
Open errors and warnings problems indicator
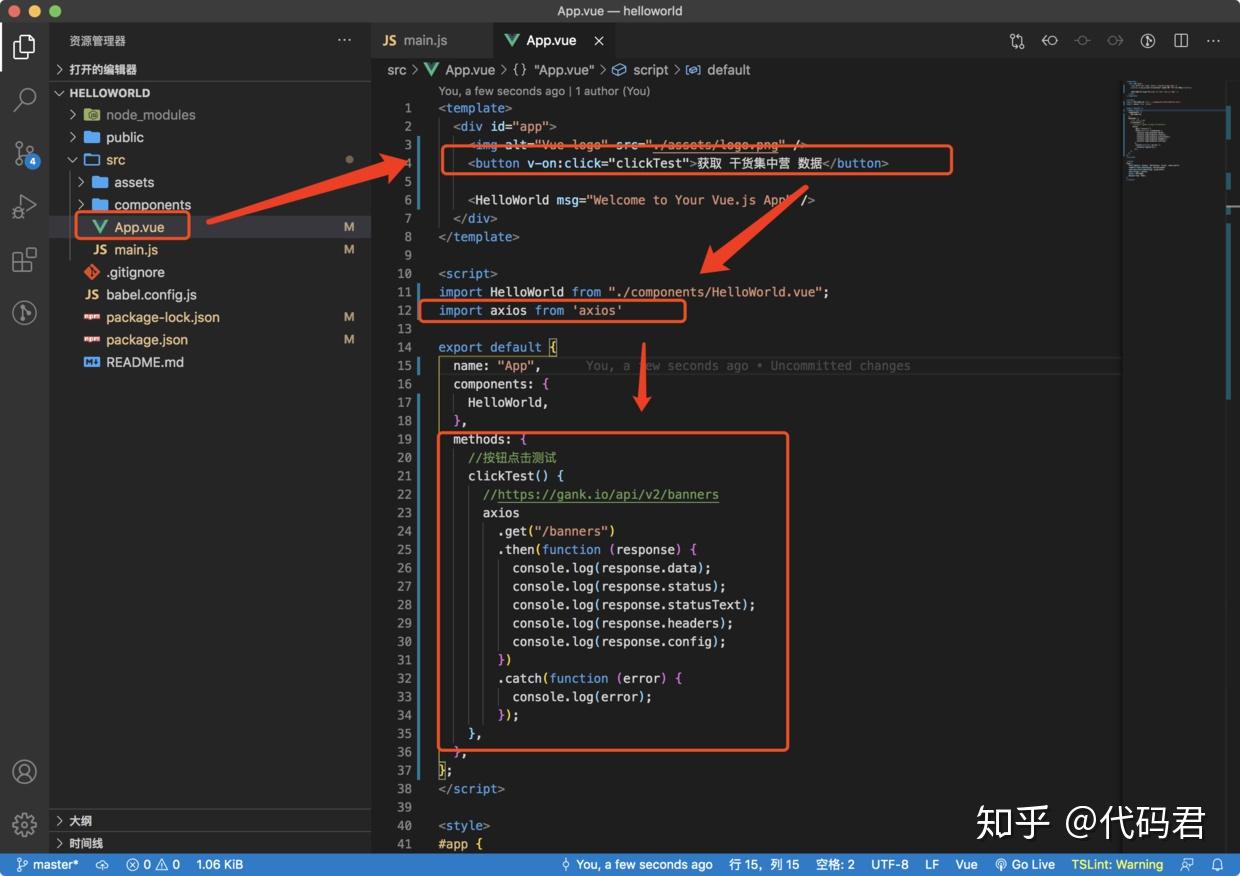coord(153,865)
